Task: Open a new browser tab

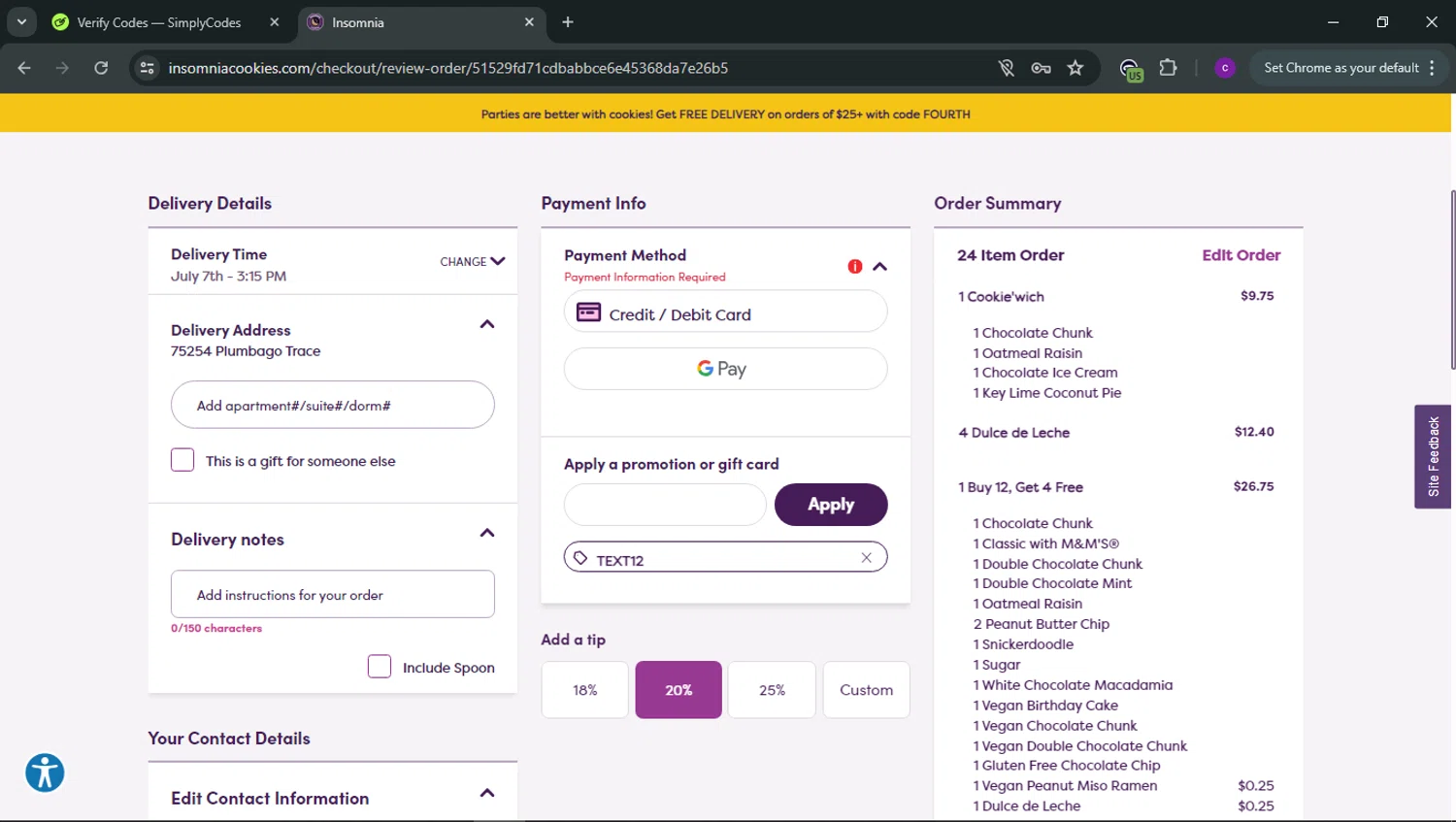Action: [568, 21]
